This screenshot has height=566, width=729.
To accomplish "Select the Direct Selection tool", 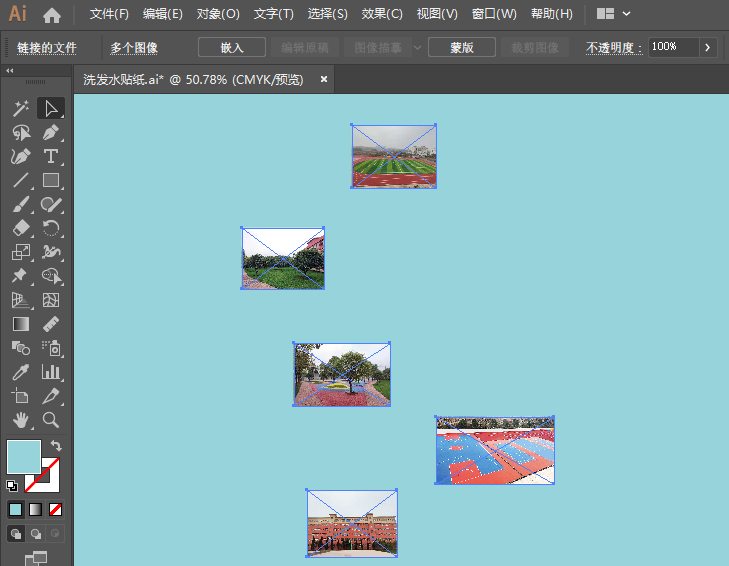I will tap(51, 108).
